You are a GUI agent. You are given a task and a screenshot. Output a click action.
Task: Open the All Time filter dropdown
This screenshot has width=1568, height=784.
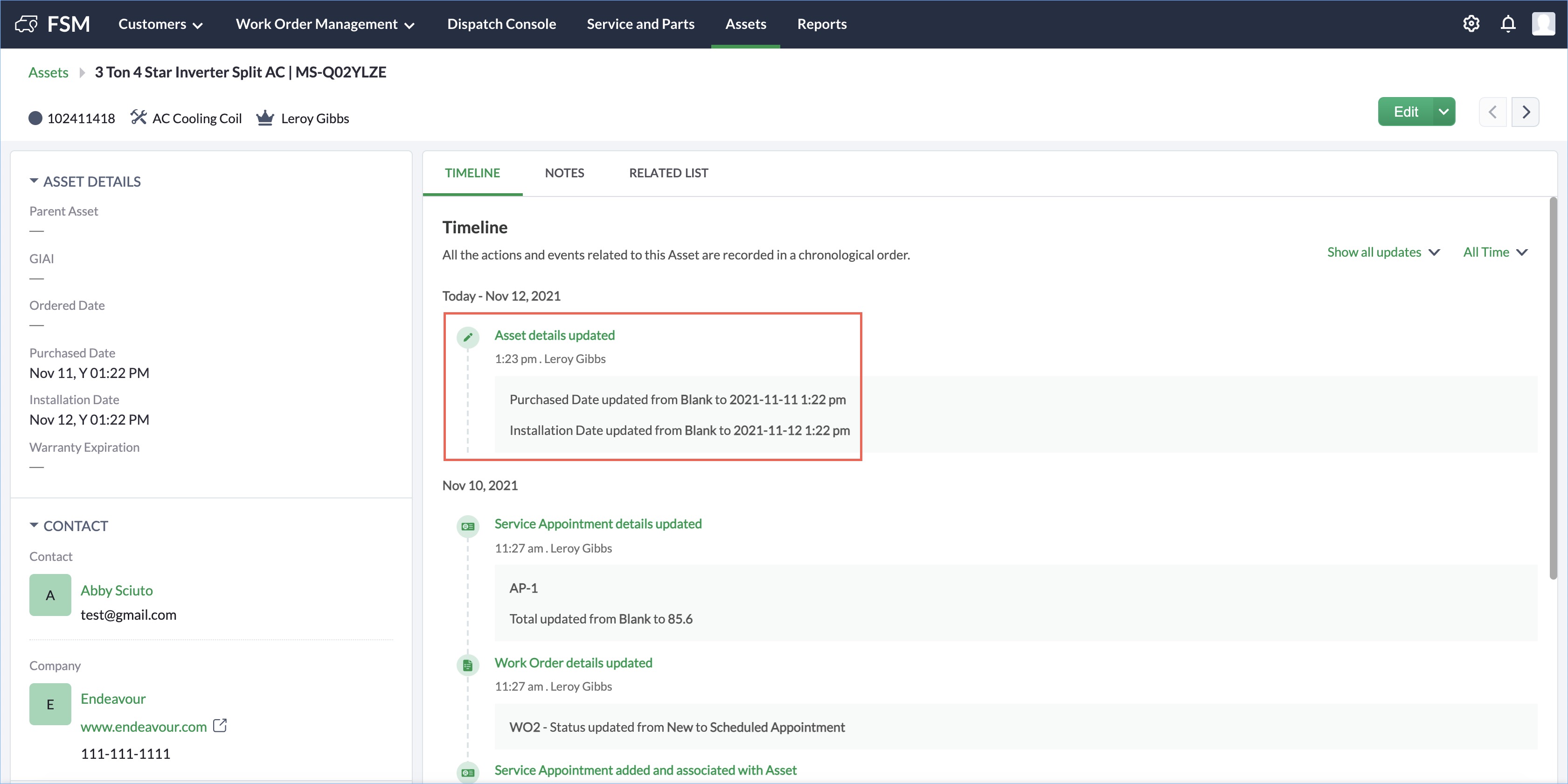[1495, 252]
